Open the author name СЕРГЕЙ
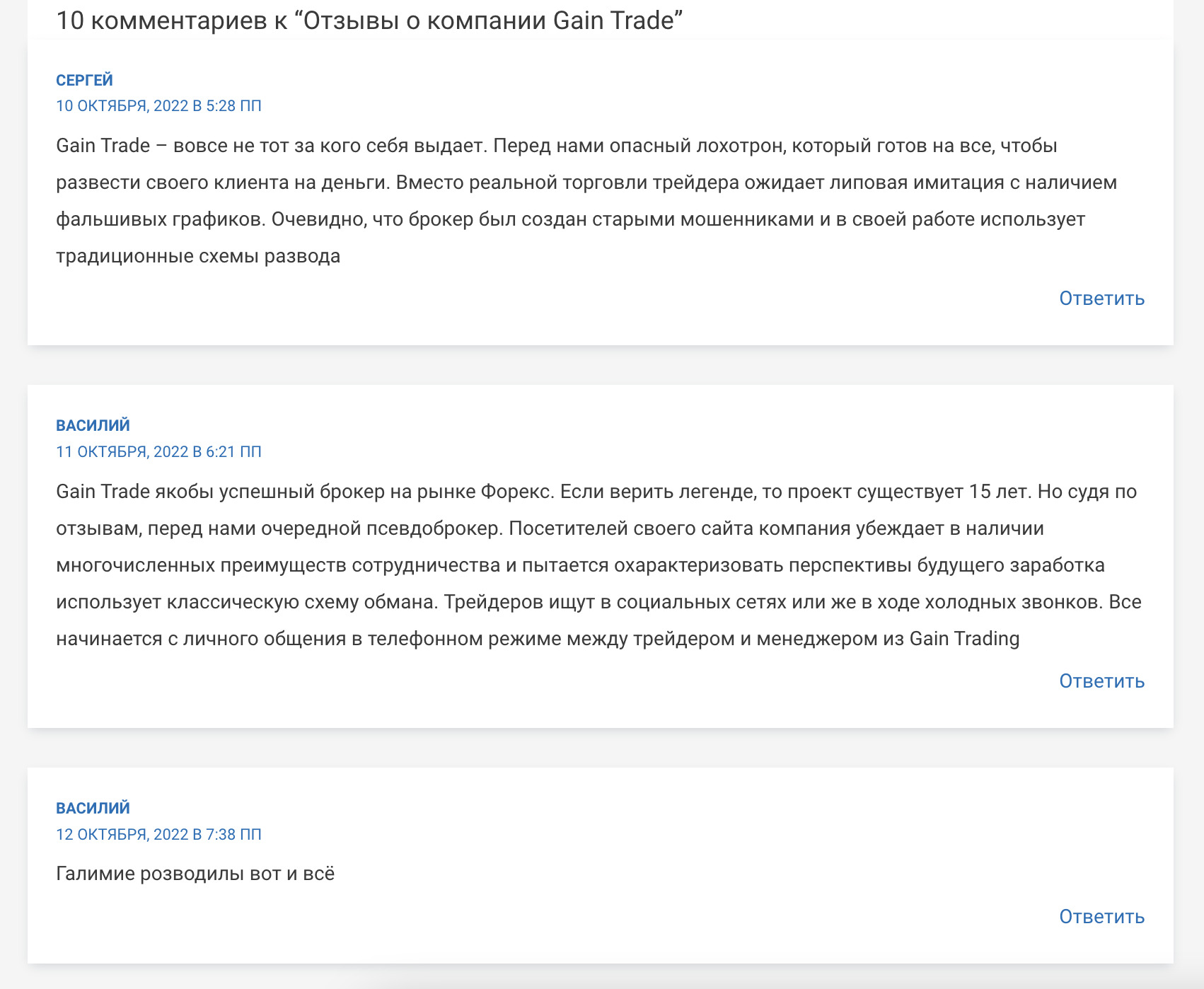Screen dimensions: 1204x989 pos(84,80)
